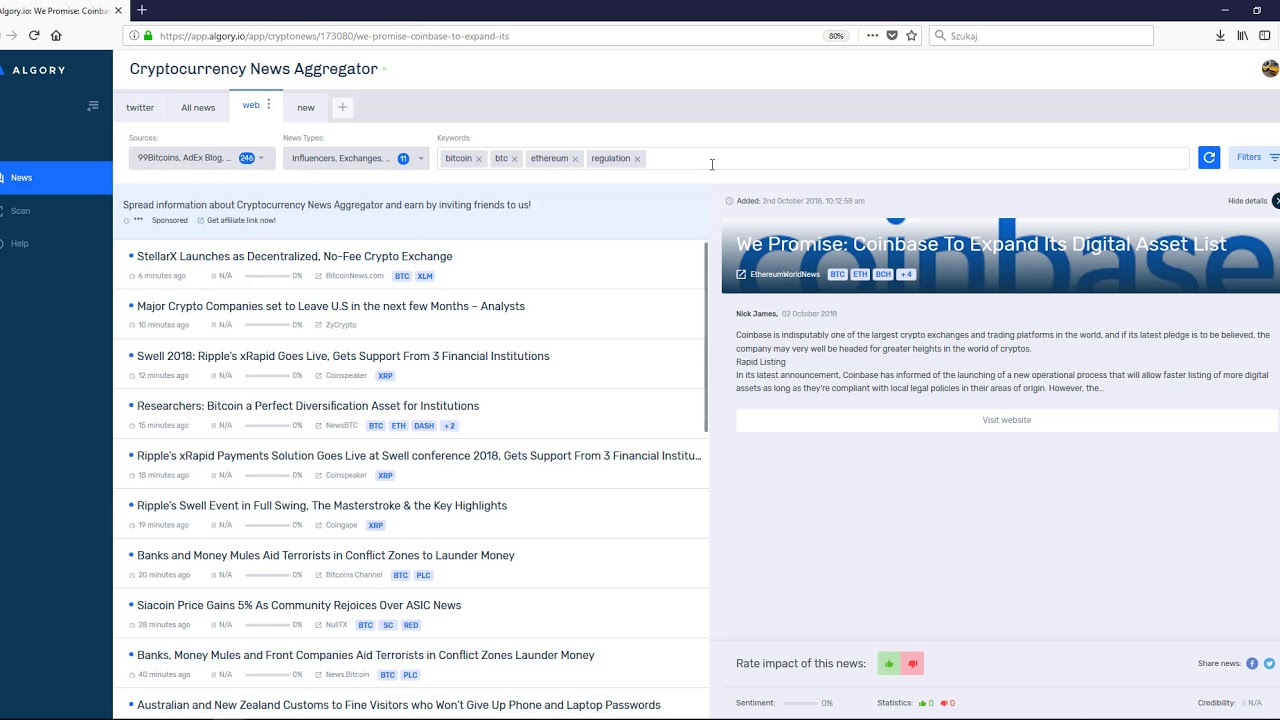Click Visit website button
This screenshot has width=1280, height=720.
tap(1006, 420)
